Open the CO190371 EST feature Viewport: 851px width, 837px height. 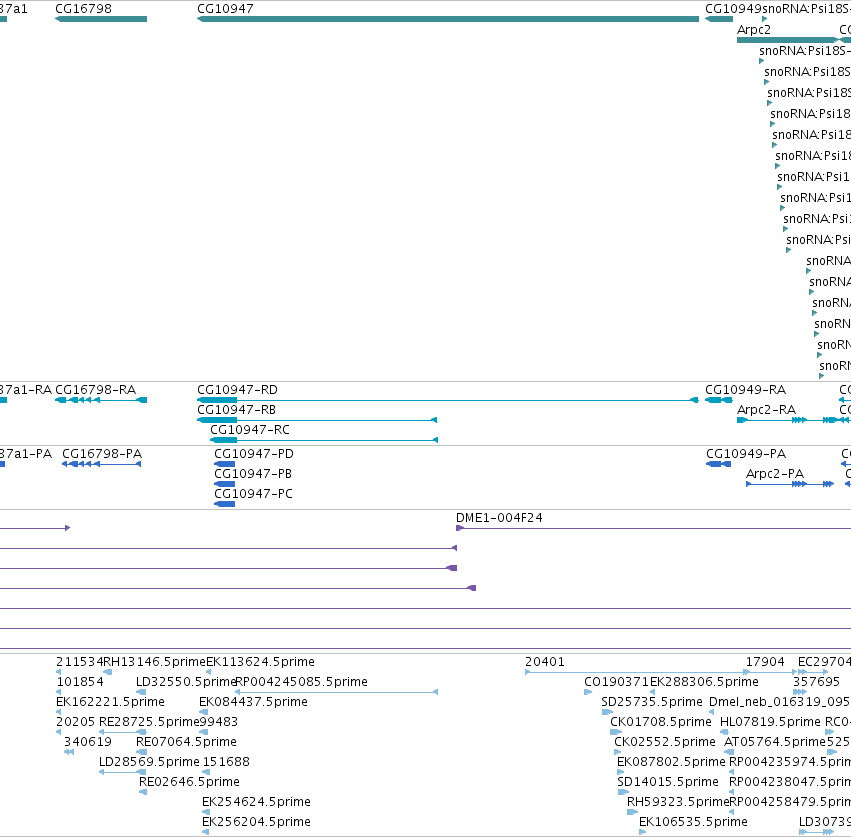coord(588,692)
